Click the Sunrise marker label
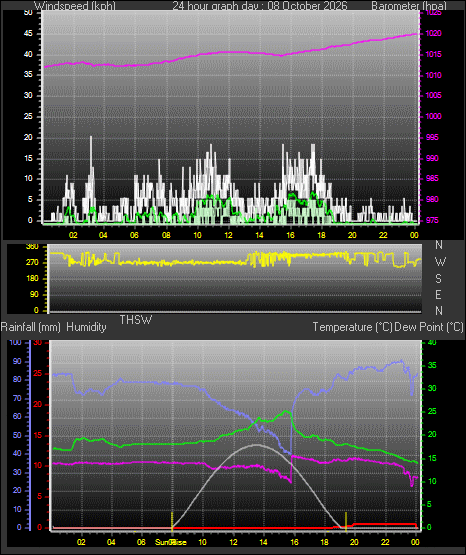466x555 pixels. point(171,542)
